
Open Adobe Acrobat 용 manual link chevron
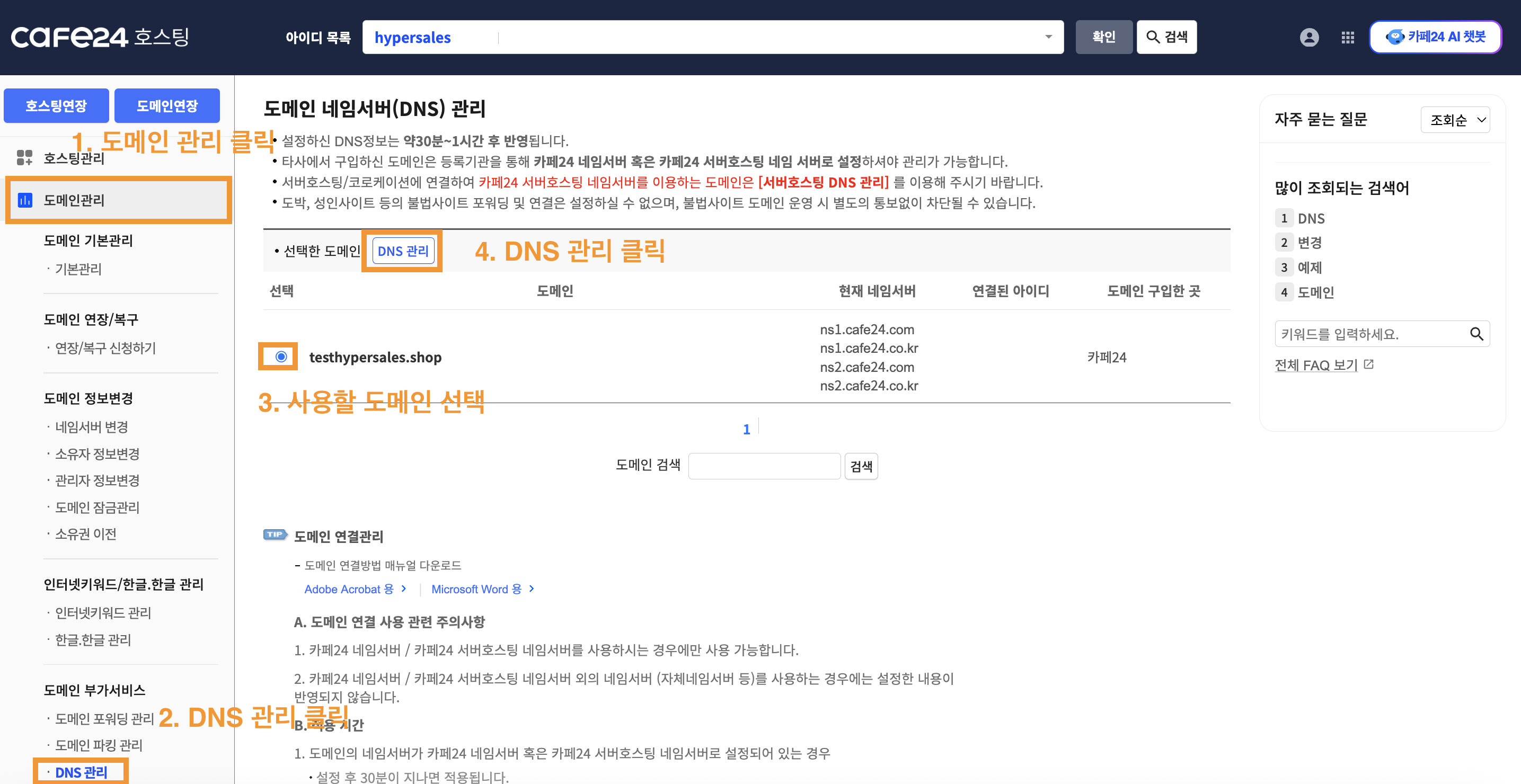coord(404,589)
